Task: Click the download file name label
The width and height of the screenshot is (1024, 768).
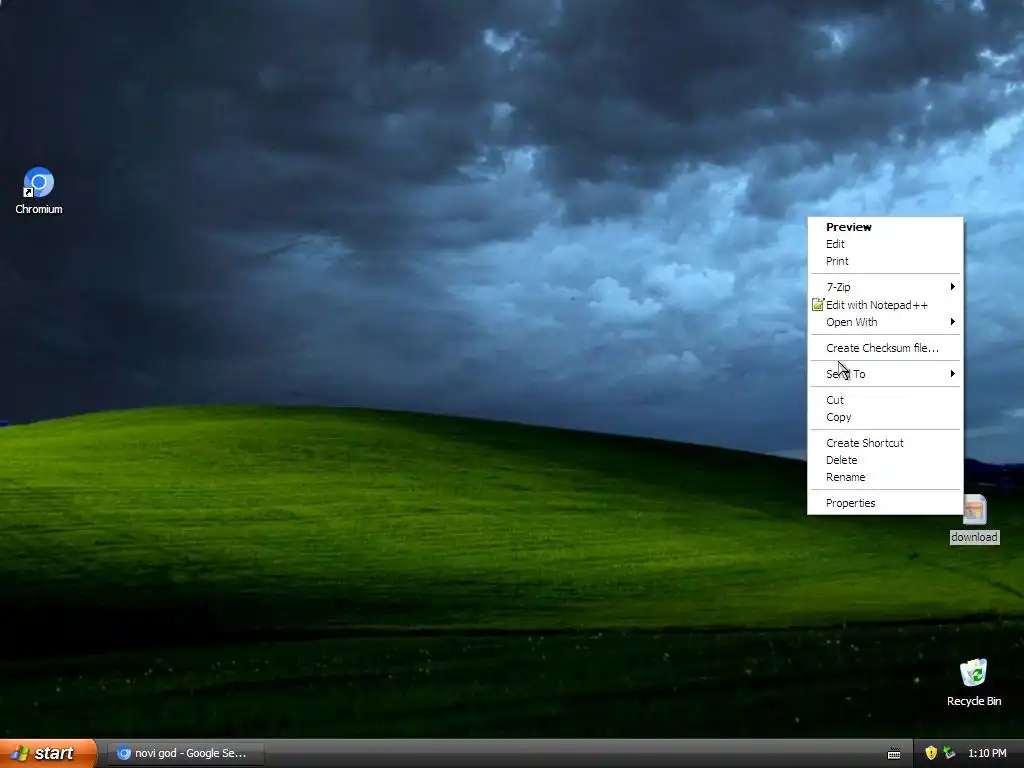Action: pyautogui.click(x=974, y=537)
